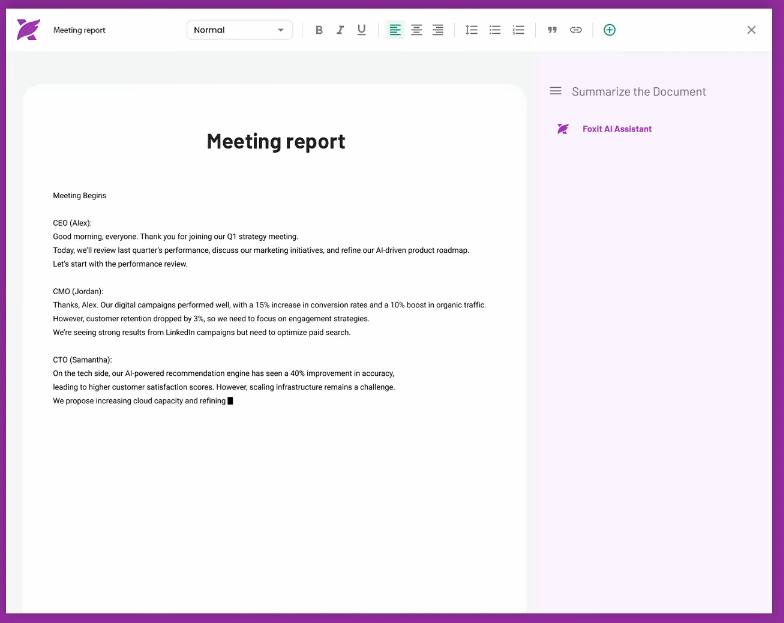This screenshot has width=784, height=623.
Task: Toggle bold formatting
Action: pos(319,30)
